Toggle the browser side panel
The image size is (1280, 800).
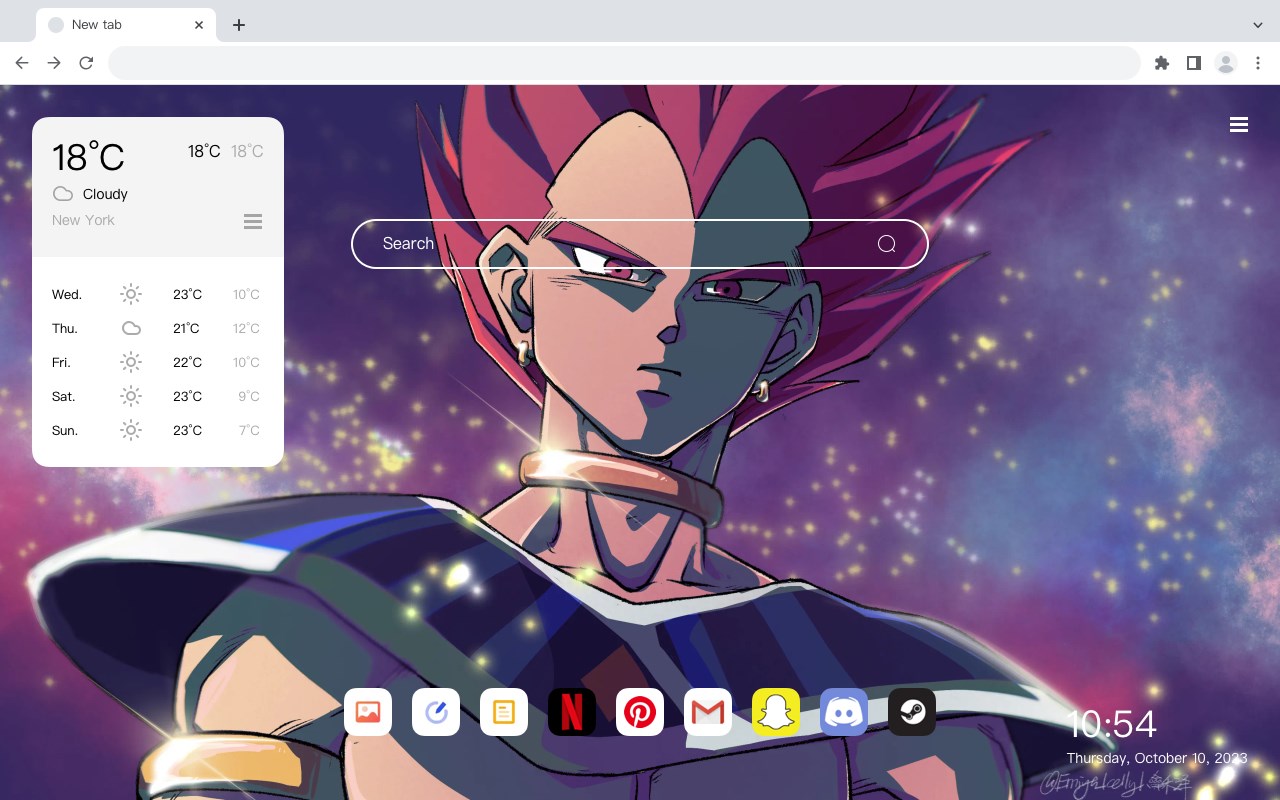1193,63
